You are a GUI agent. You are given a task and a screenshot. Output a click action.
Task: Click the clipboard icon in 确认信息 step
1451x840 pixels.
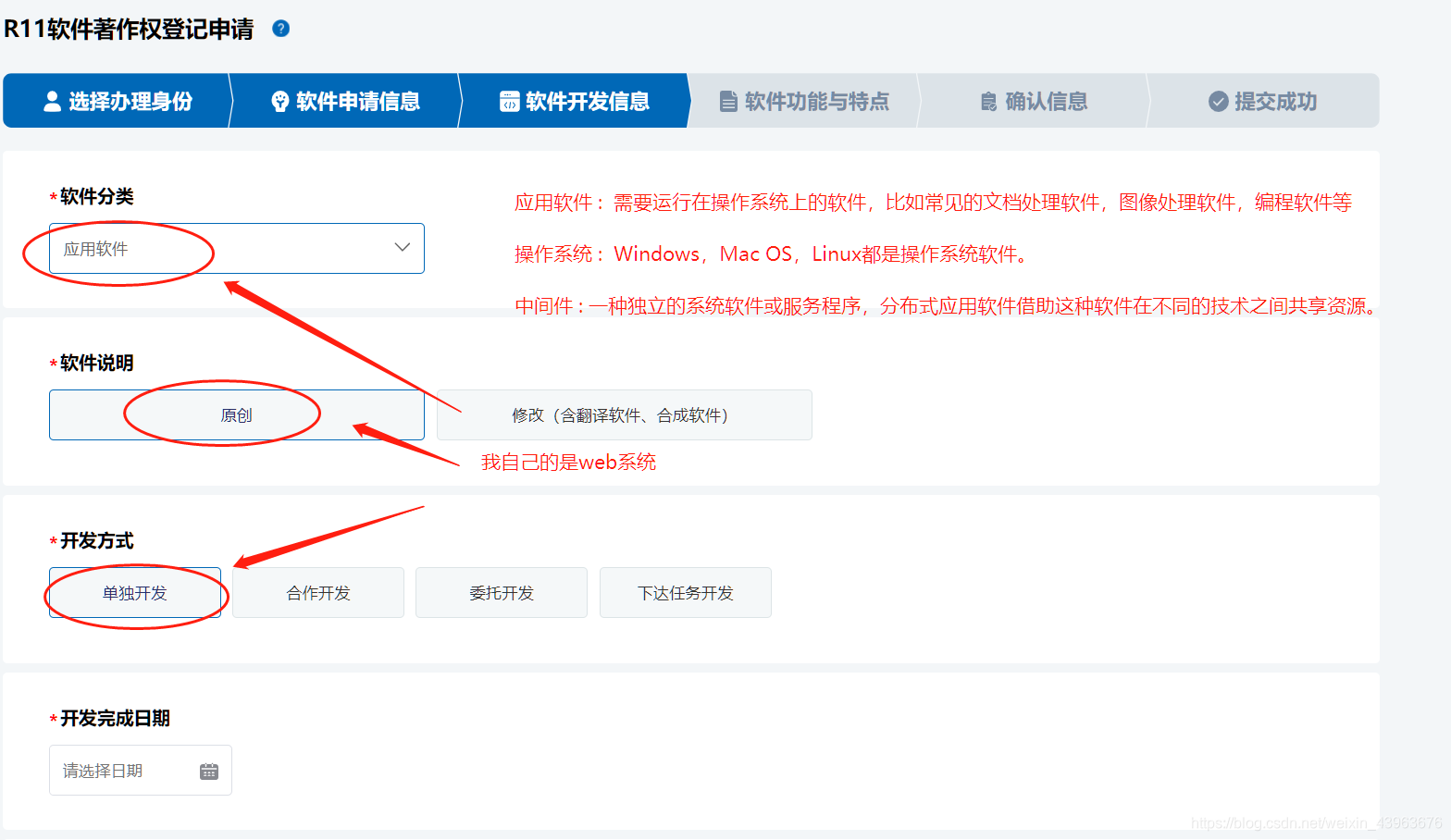989,102
